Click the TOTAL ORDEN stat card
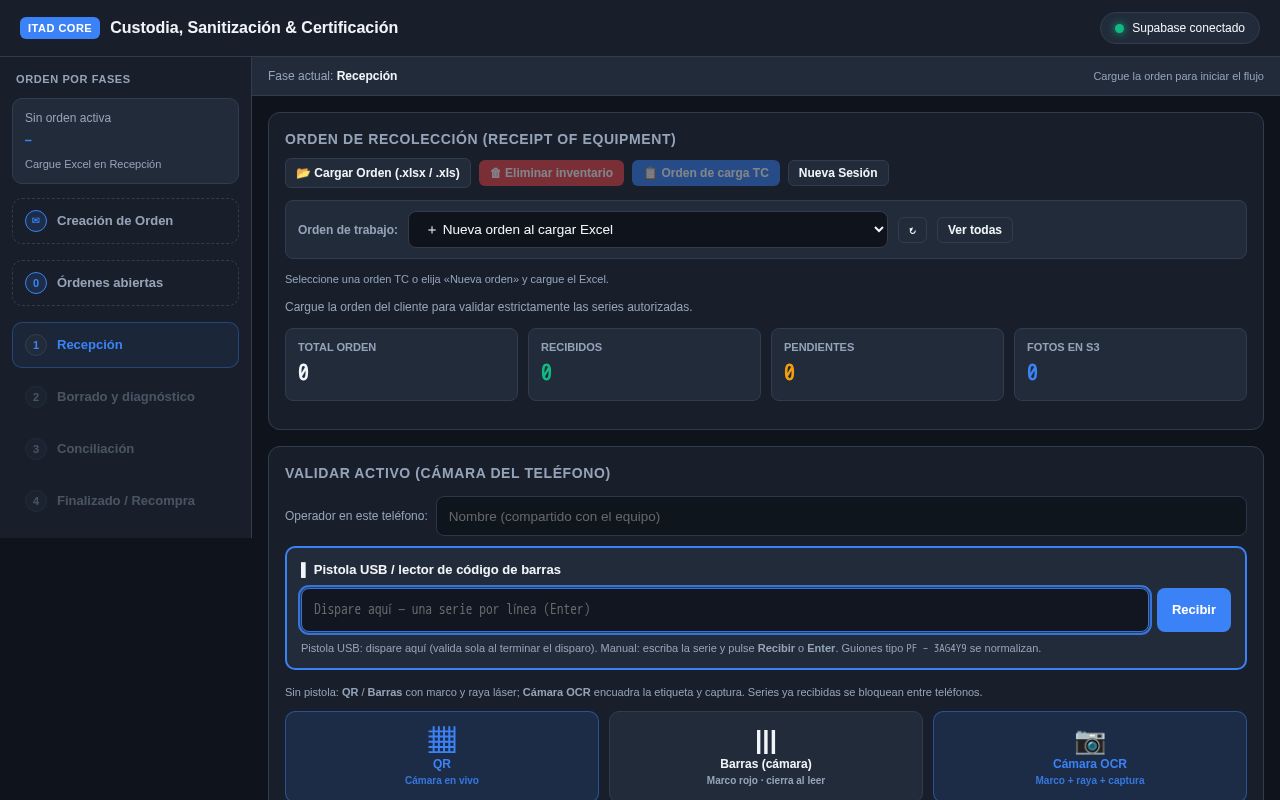The height and width of the screenshot is (800, 1280). tap(401, 365)
